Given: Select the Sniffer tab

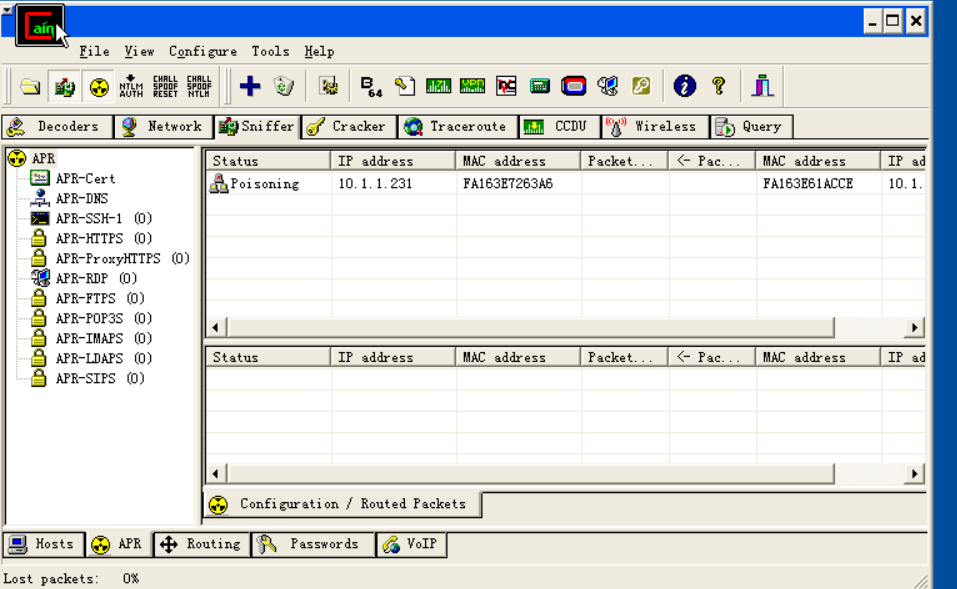Looking at the screenshot, I should click(257, 126).
